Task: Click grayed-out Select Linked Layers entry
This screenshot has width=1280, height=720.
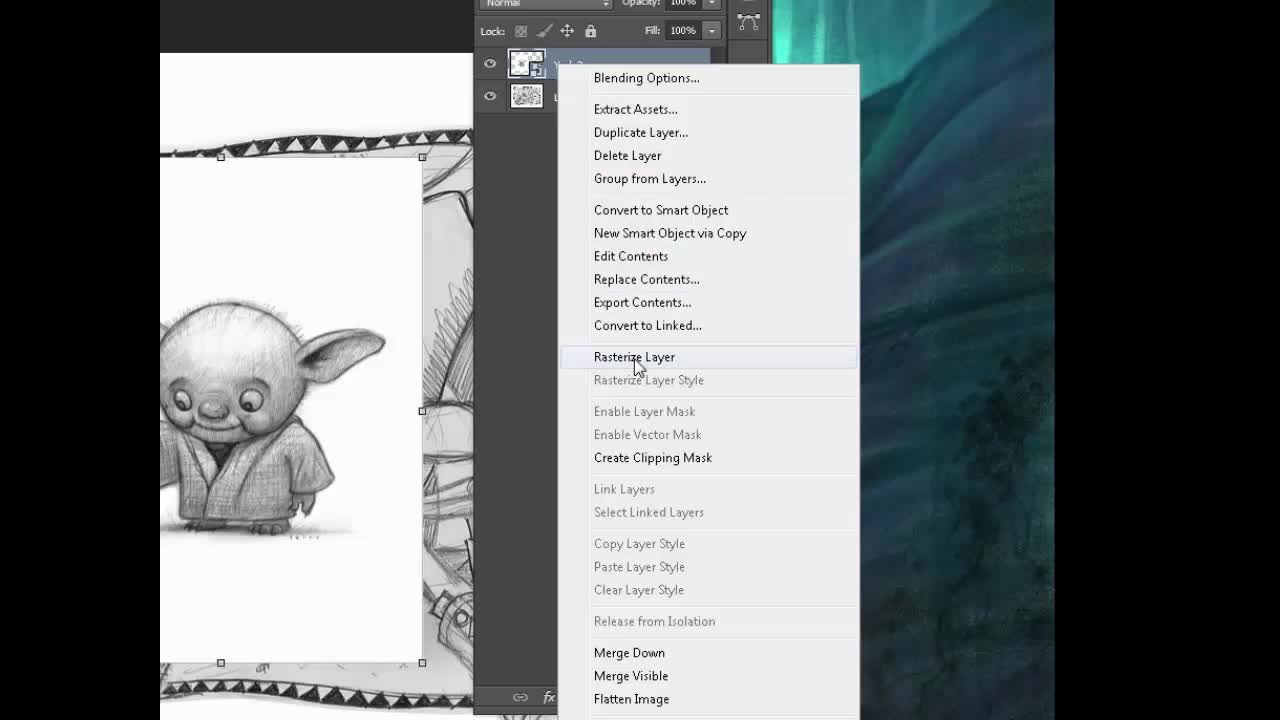Action: point(648,512)
